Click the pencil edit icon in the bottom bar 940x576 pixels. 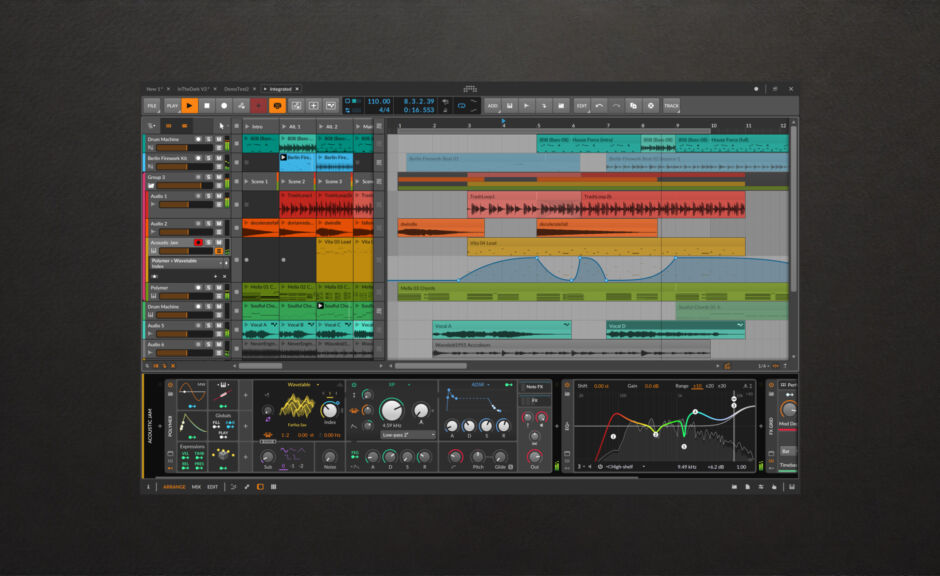tap(247, 487)
